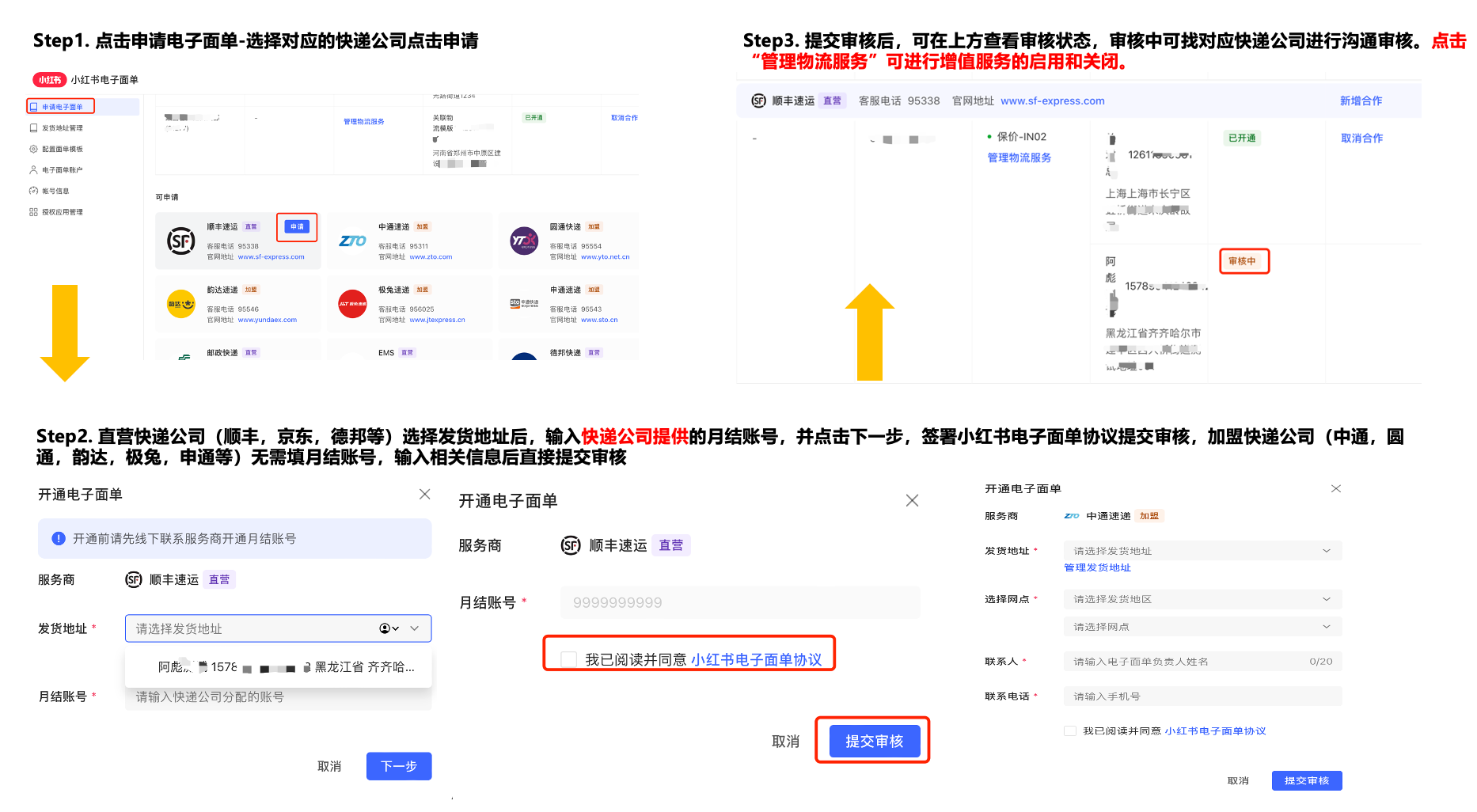Image resolution: width=1477 pixels, height=812 pixels.
Task: Open 授权应用管理 in the sidebar
Action: click(62, 212)
